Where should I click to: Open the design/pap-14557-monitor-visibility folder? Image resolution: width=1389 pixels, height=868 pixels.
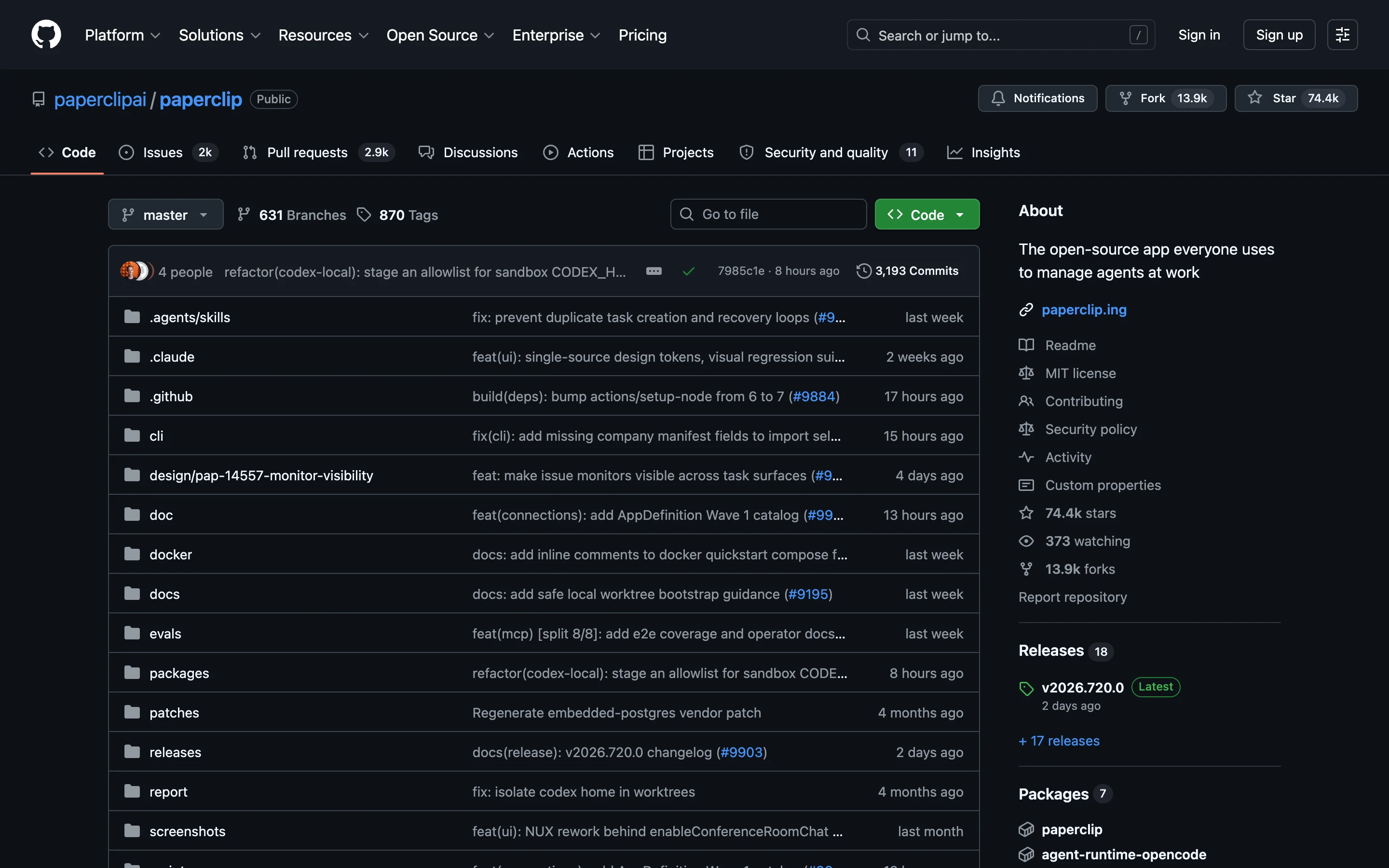[261, 475]
